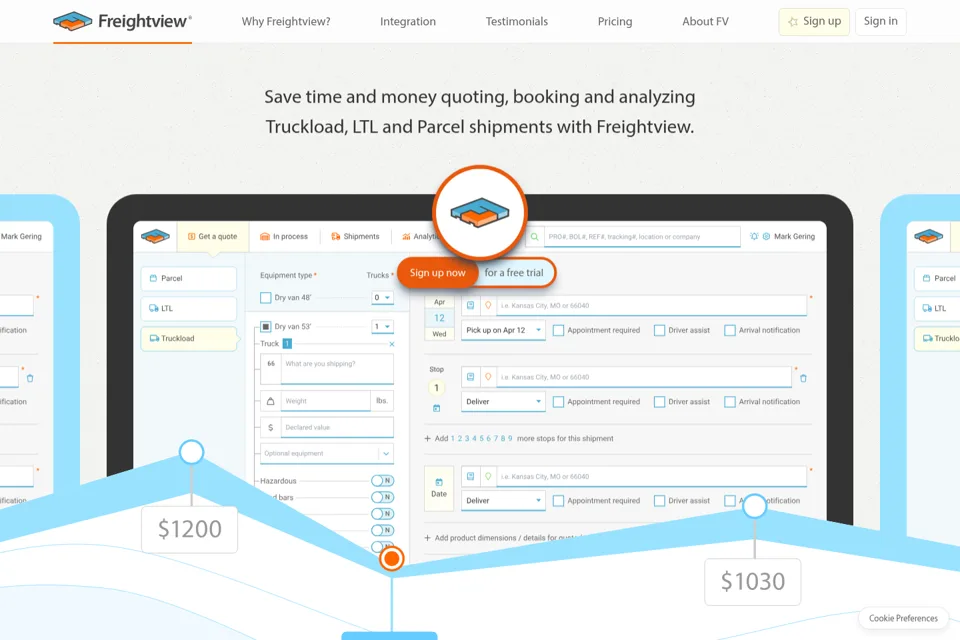Add 5 more stops via the number link
960x640 pixels.
click(481, 439)
